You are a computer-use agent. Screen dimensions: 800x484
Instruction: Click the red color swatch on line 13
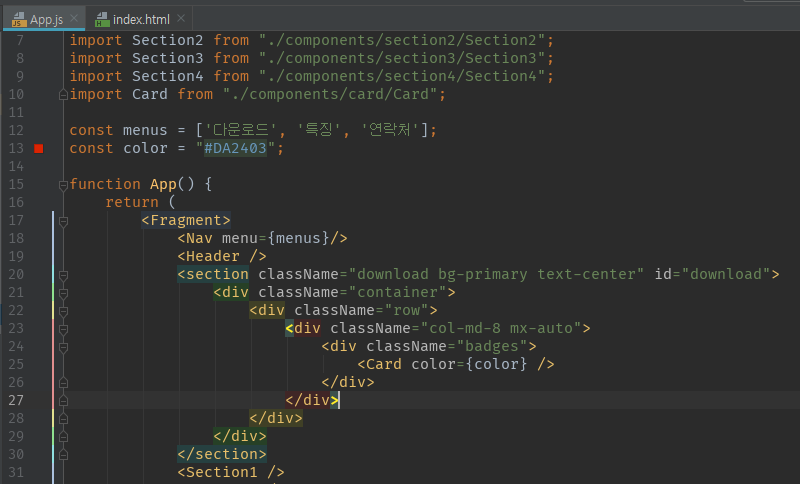click(x=39, y=148)
